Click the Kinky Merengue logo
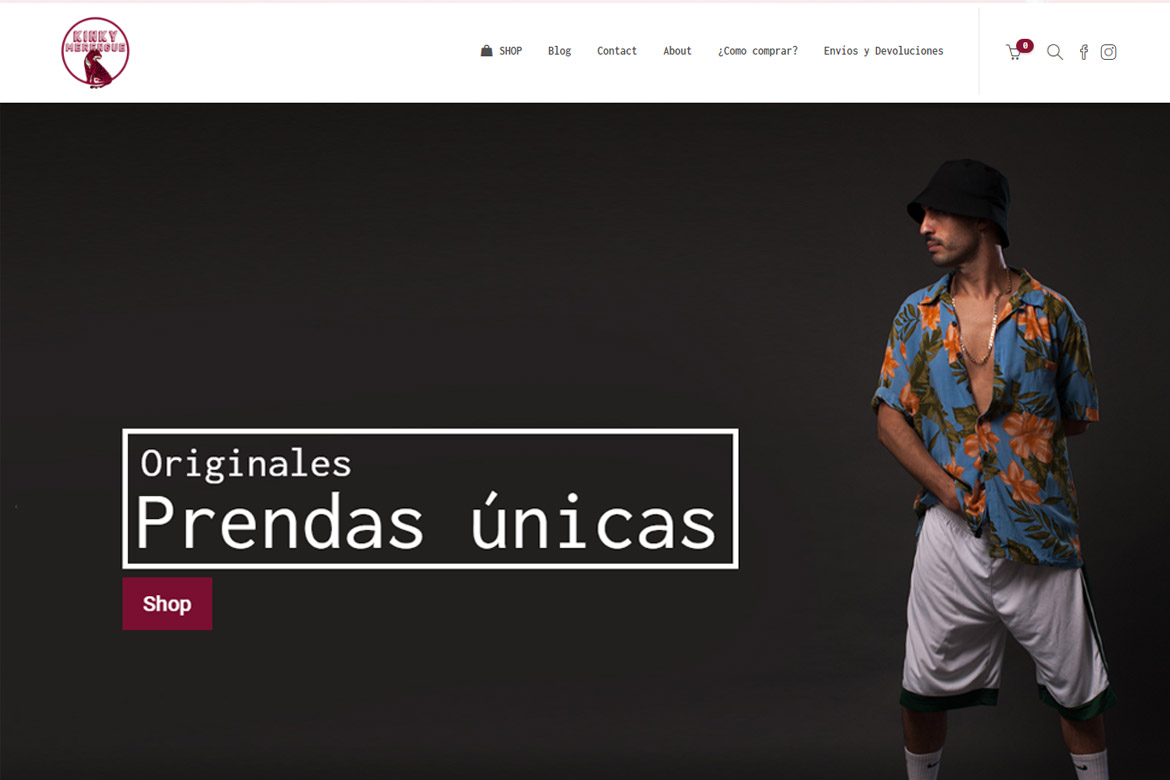 [x=96, y=52]
